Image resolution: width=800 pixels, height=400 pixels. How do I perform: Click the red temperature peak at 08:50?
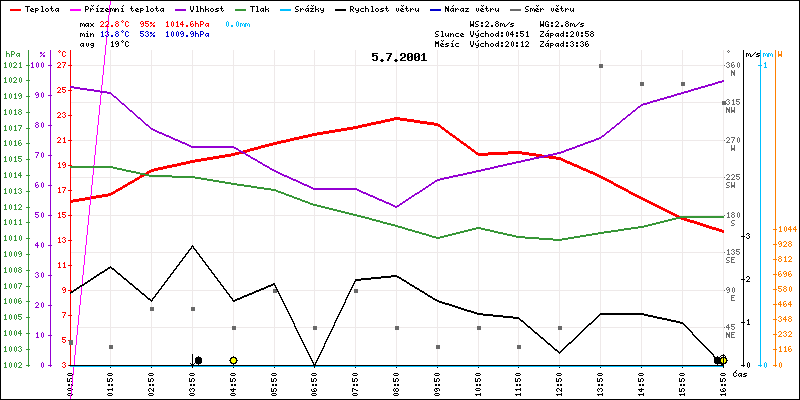(x=396, y=118)
